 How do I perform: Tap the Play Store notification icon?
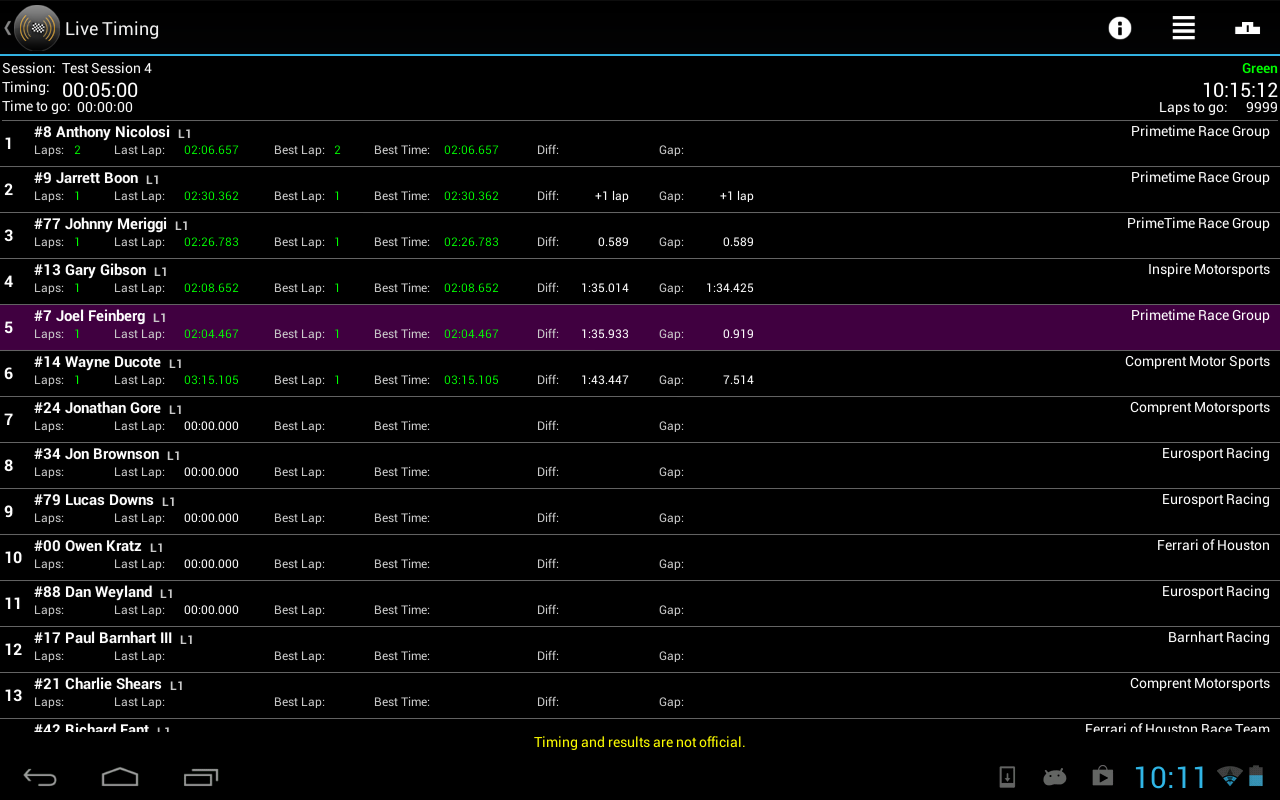tap(1102, 776)
